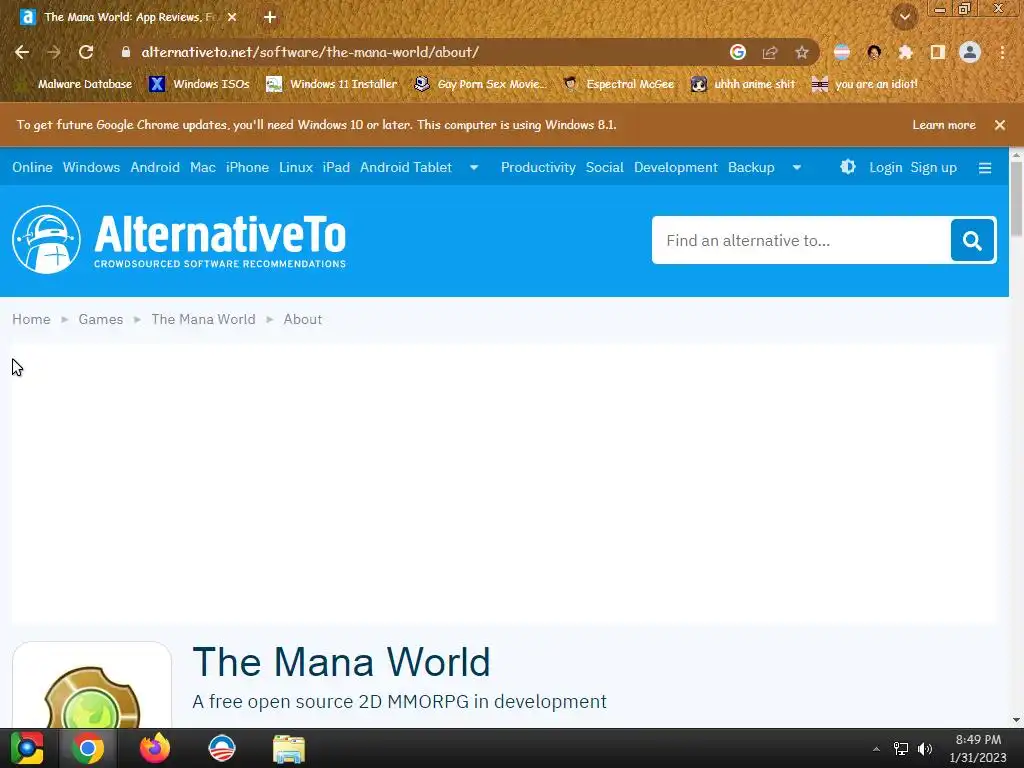Go back using the browser back arrow

22,52
